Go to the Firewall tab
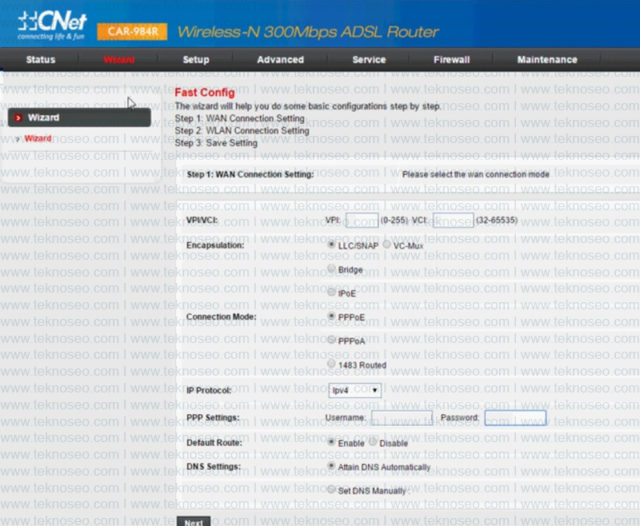This screenshot has height=526, width=640. click(451, 60)
